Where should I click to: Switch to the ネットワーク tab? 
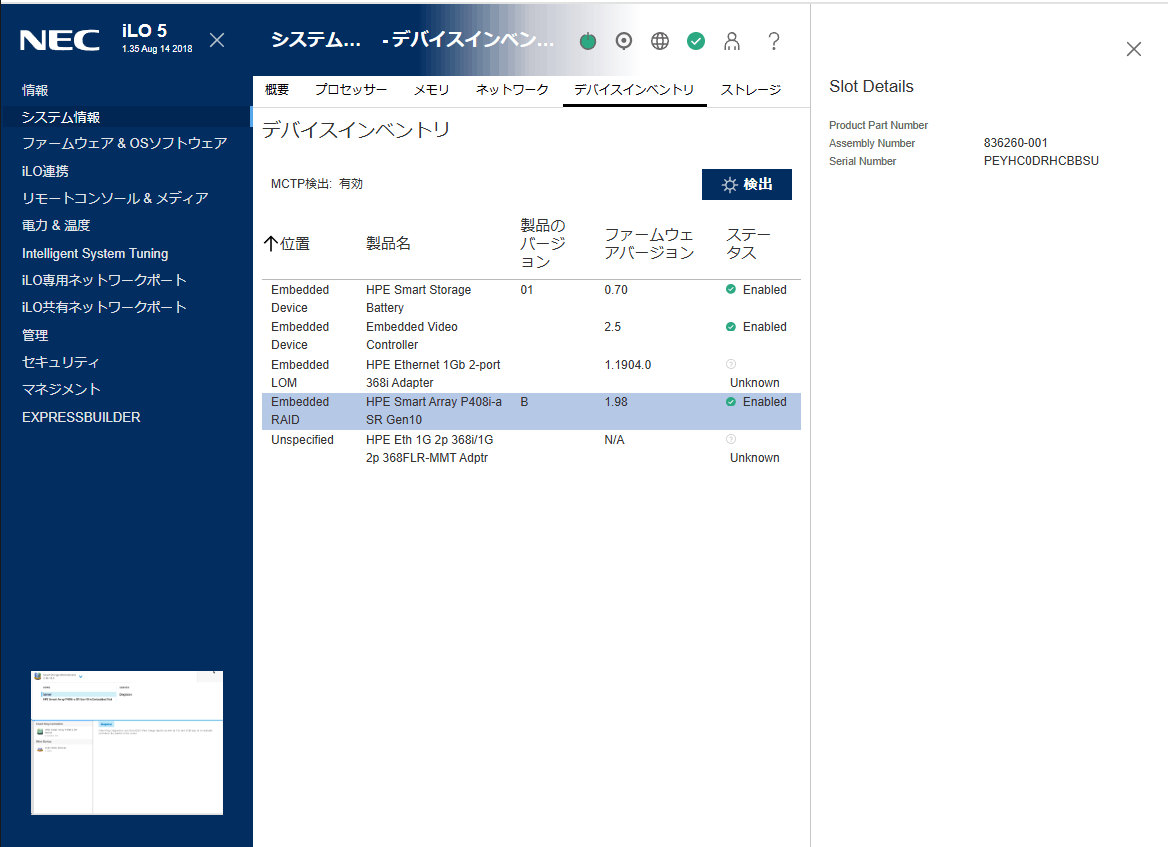pos(512,89)
